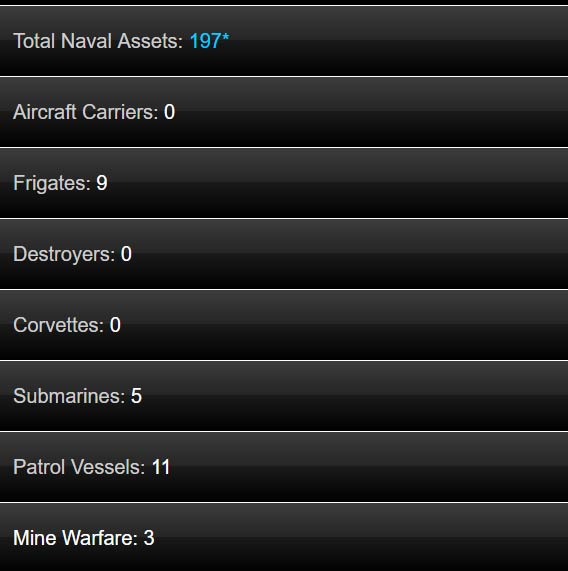Click the Destroyers label

(64, 254)
